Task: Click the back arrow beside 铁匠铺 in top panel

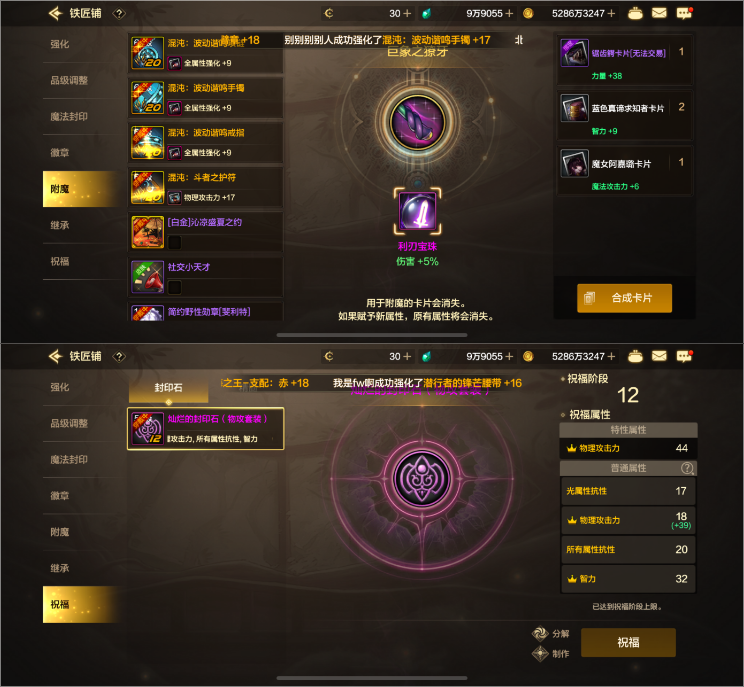Action: pos(56,13)
